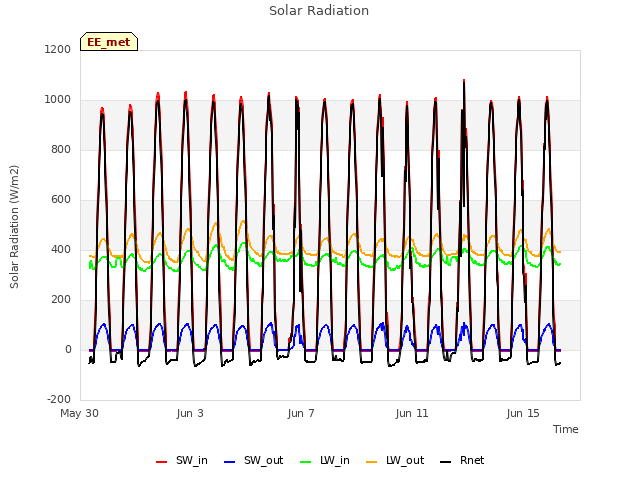Click the Jun 15 x-axis tick label

[523, 413]
